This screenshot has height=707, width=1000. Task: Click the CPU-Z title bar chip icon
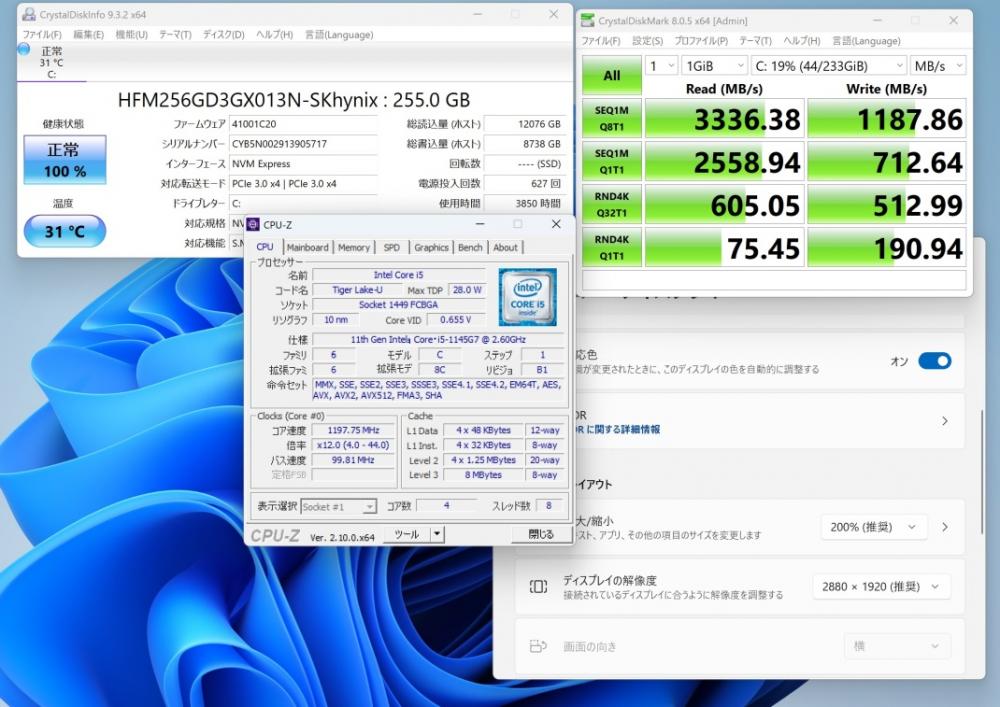253,224
